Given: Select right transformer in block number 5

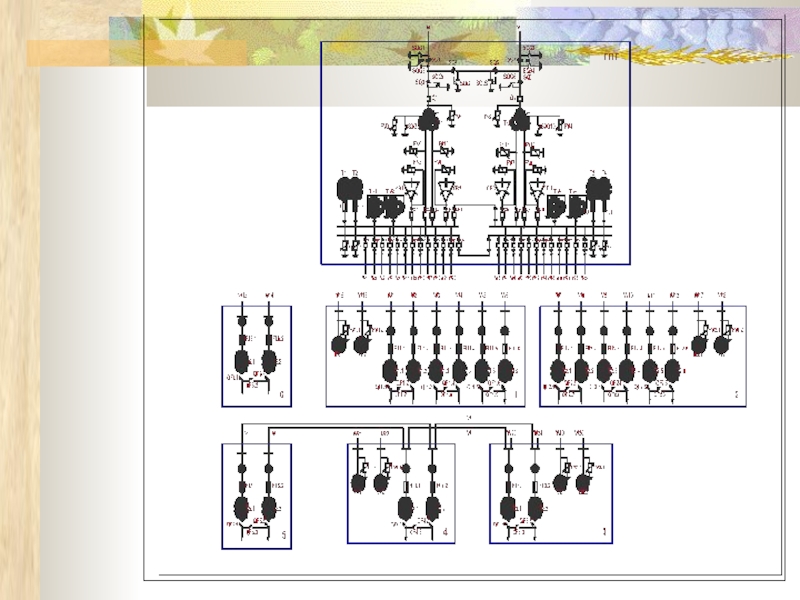Looking at the screenshot, I should [268, 506].
